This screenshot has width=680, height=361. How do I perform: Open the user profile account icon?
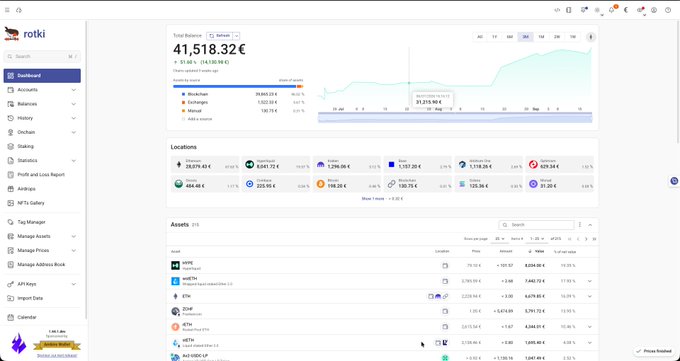click(654, 10)
